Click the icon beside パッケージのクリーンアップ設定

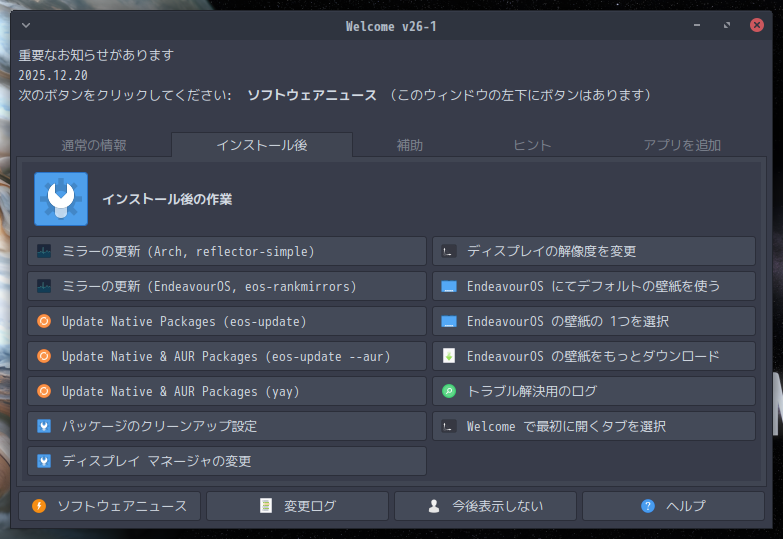[x=44, y=426]
